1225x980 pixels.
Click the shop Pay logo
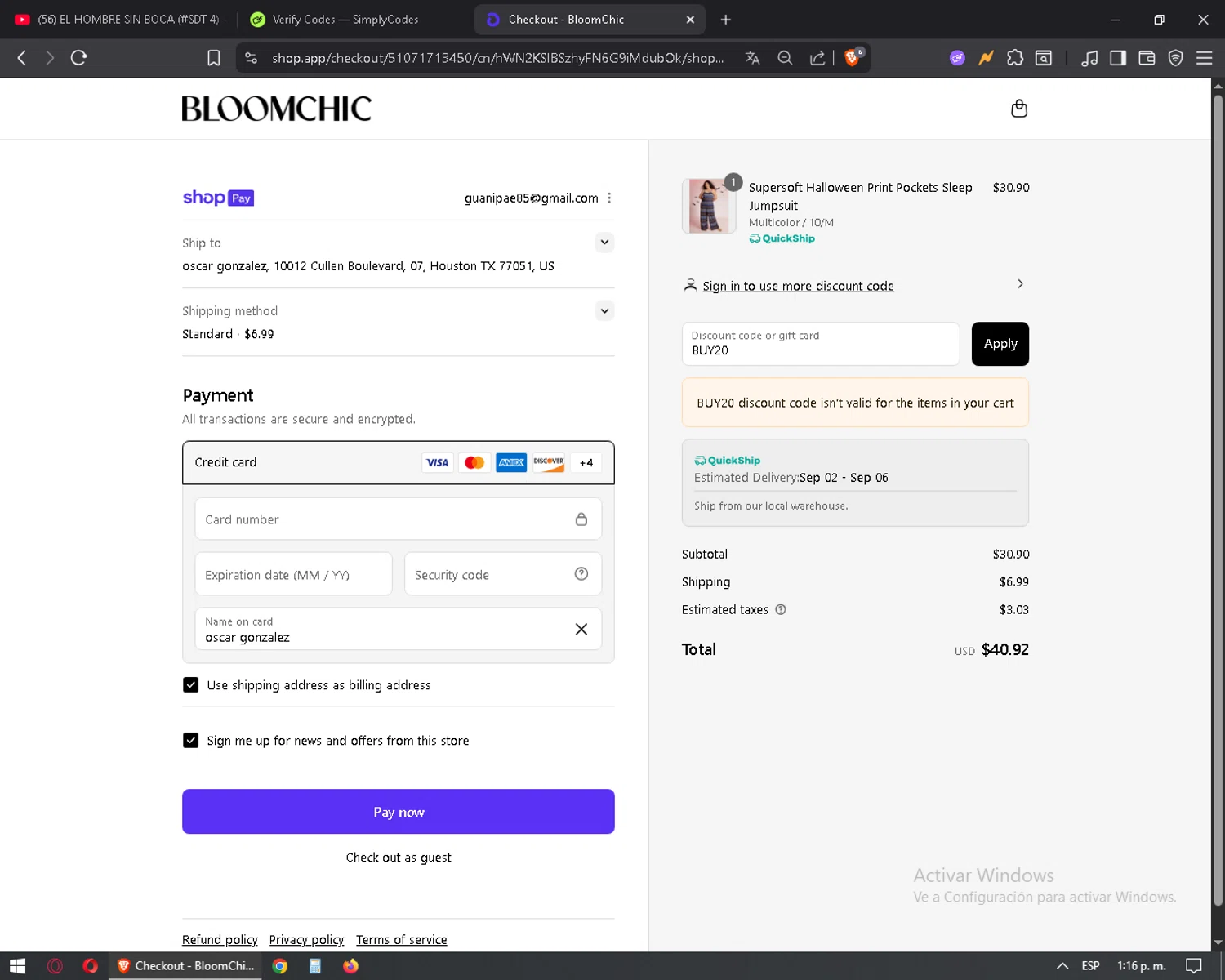click(x=218, y=198)
